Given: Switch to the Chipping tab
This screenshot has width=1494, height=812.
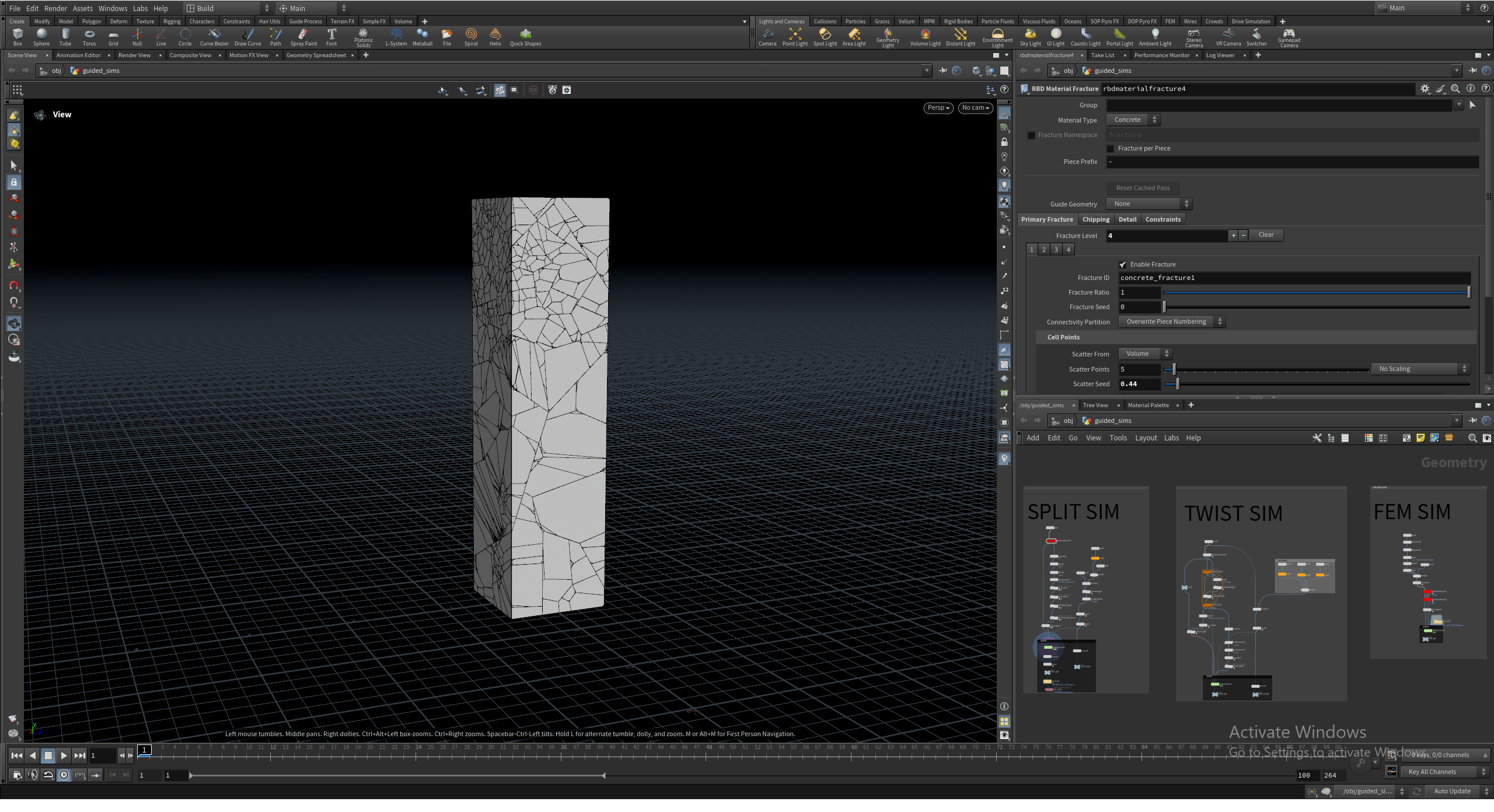Looking at the screenshot, I should [x=1095, y=219].
